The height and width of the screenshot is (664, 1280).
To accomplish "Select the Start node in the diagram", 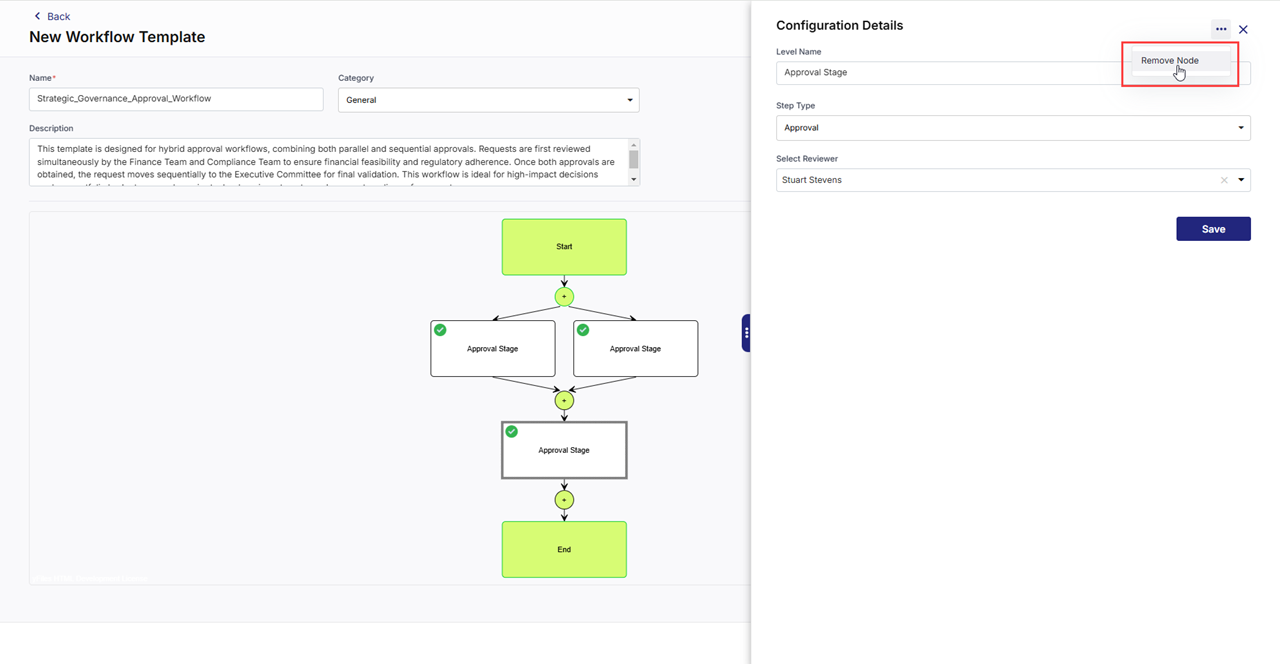I will [x=564, y=247].
